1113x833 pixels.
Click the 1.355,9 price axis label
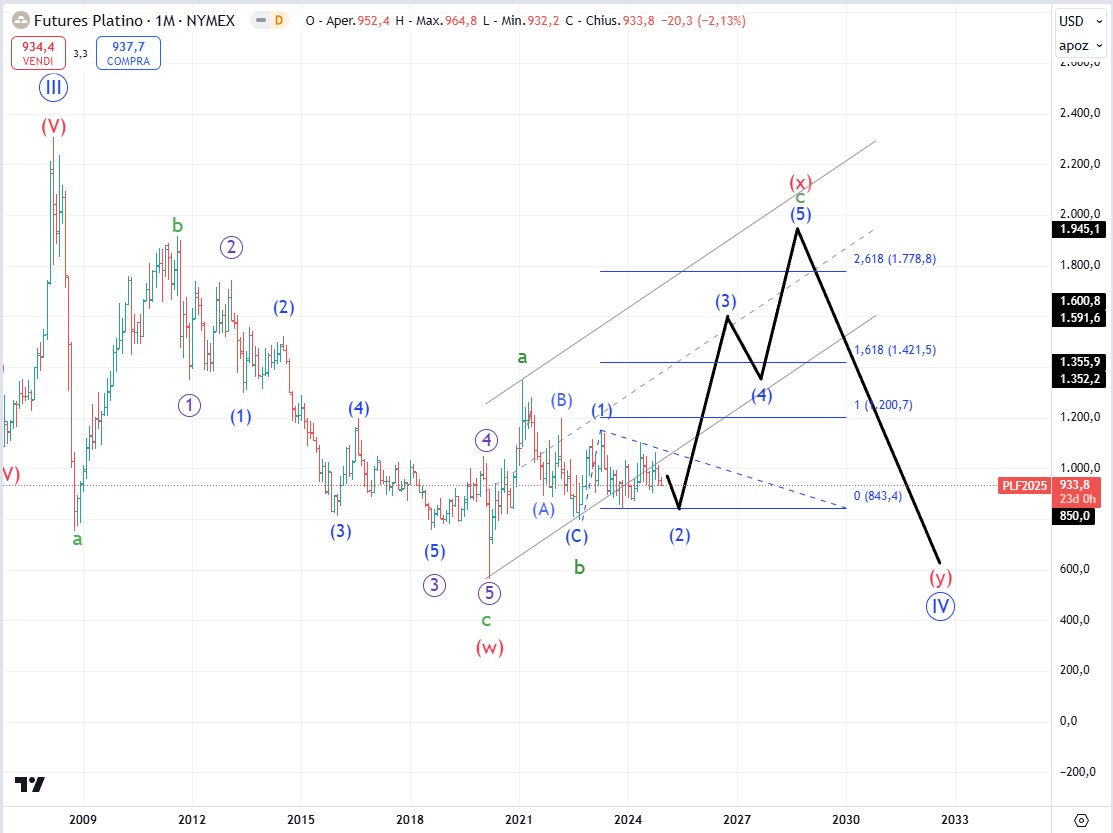(1079, 362)
